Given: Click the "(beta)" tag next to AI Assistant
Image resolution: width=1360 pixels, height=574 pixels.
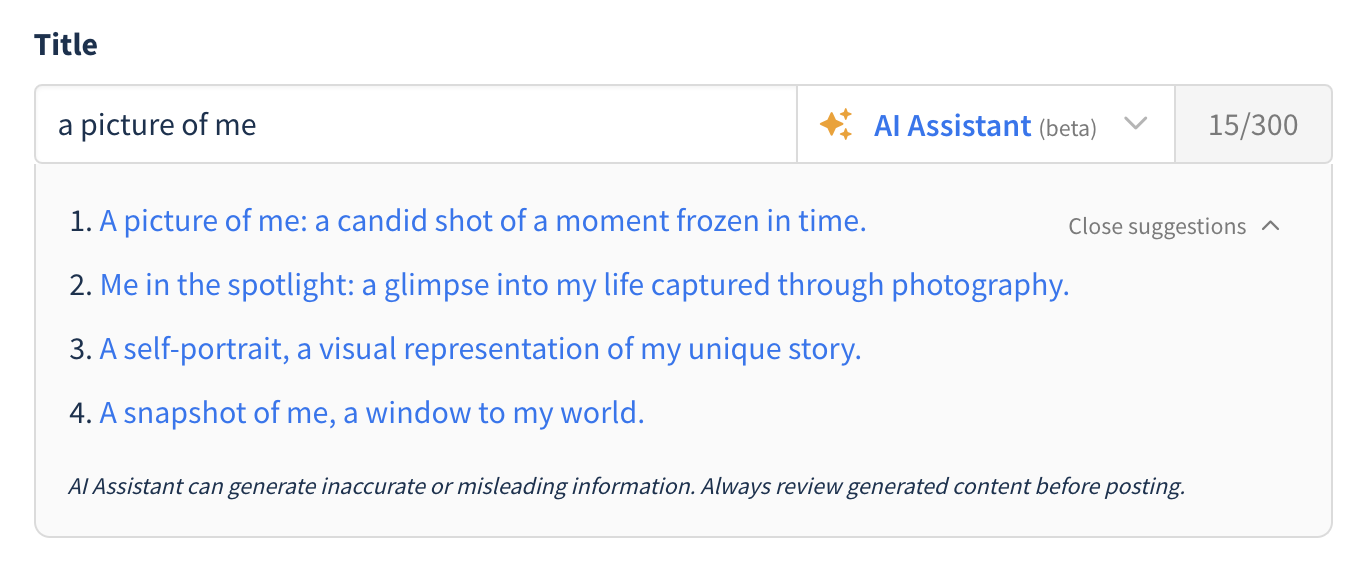Looking at the screenshot, I should pos(1067,129).
